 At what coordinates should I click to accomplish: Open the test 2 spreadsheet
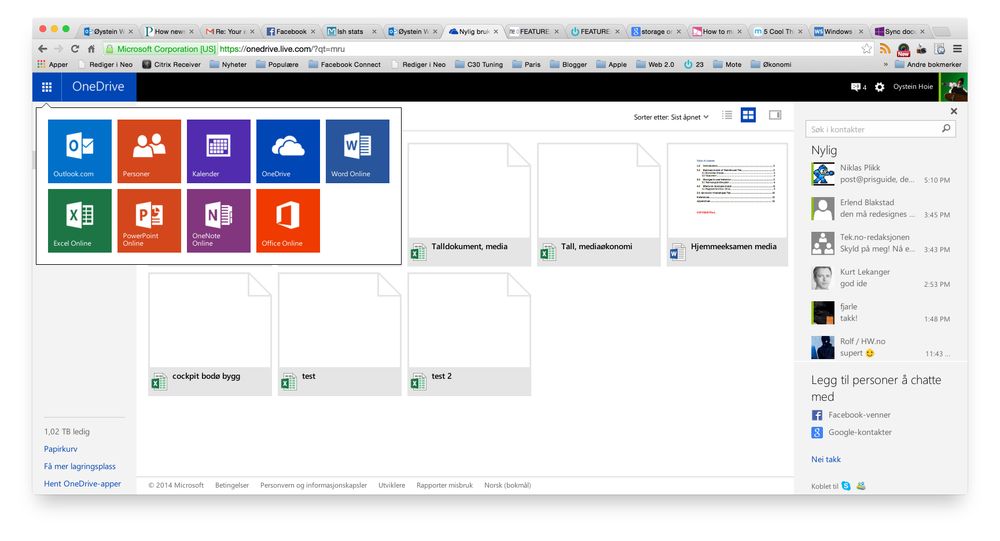pos(469,334)
